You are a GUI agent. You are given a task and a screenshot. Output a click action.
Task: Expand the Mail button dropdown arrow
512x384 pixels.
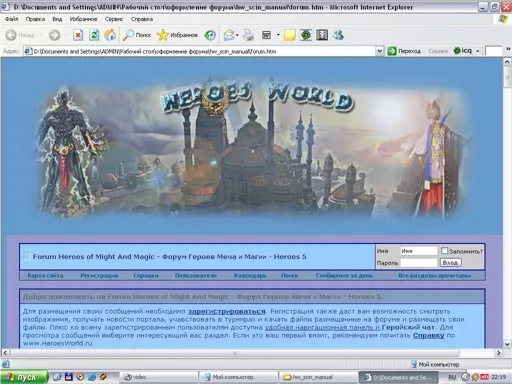237,35
